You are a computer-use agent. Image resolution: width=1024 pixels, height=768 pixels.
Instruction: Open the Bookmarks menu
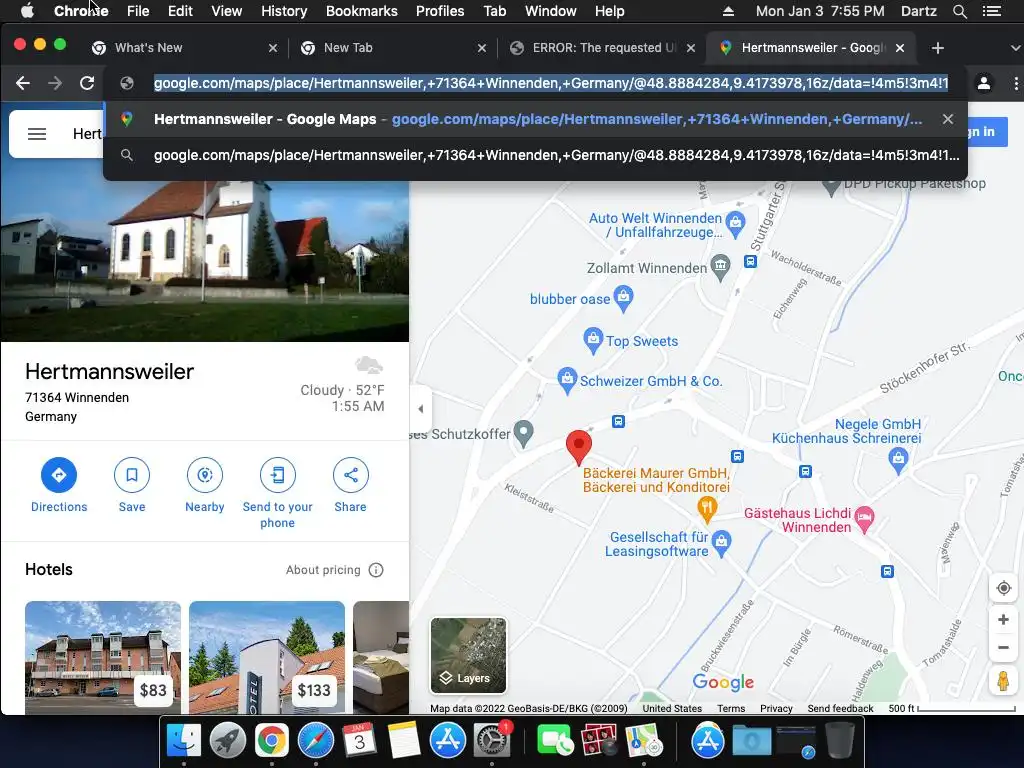[361, 11]
